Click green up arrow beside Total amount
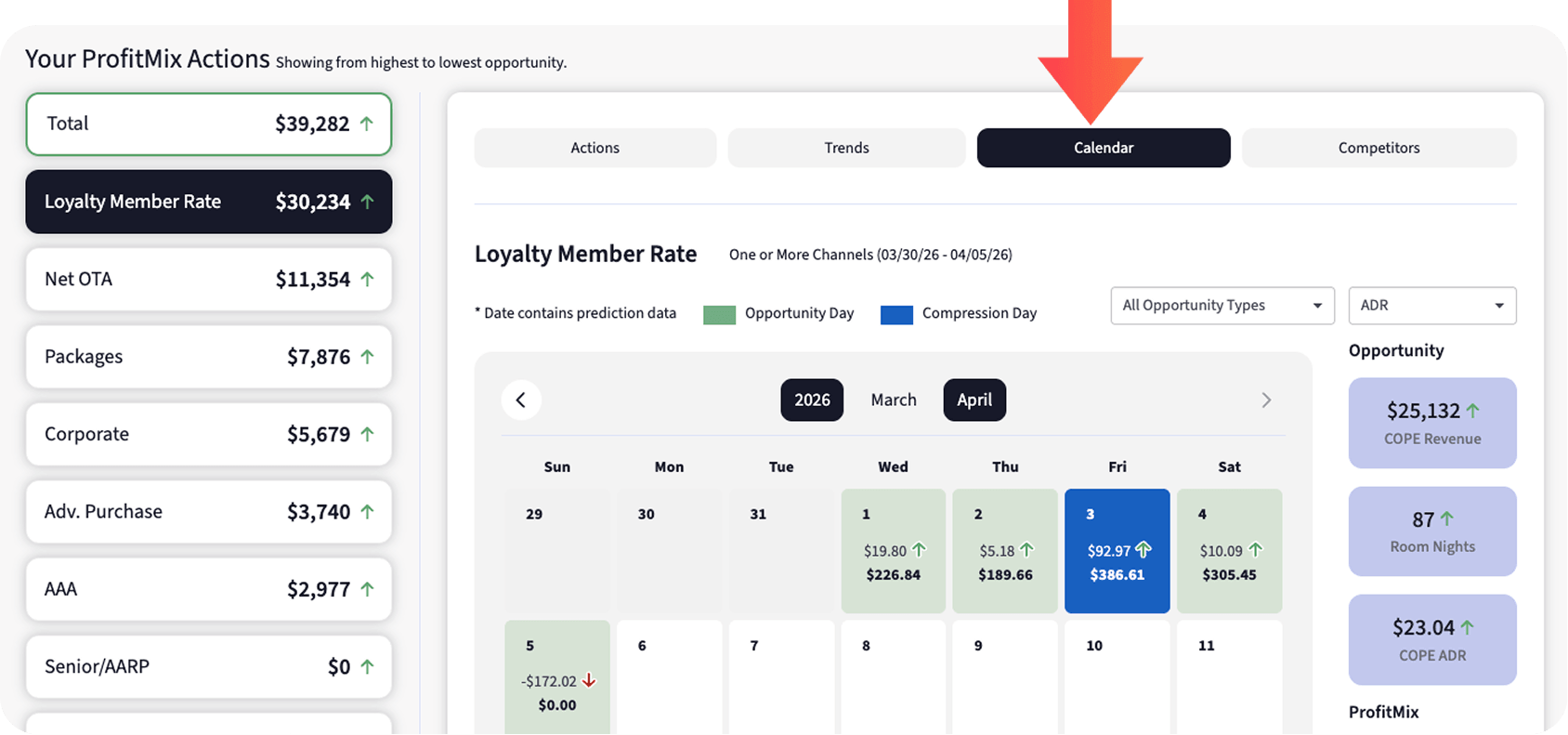1568x735 pixels. (367, 124)
